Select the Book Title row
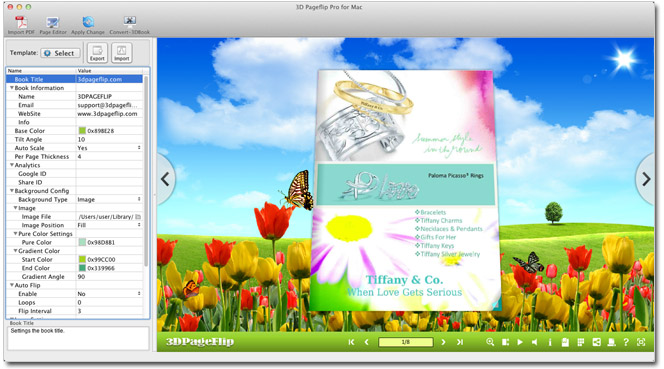Screen dimensions: 664x369 click(x=75, y=79)
